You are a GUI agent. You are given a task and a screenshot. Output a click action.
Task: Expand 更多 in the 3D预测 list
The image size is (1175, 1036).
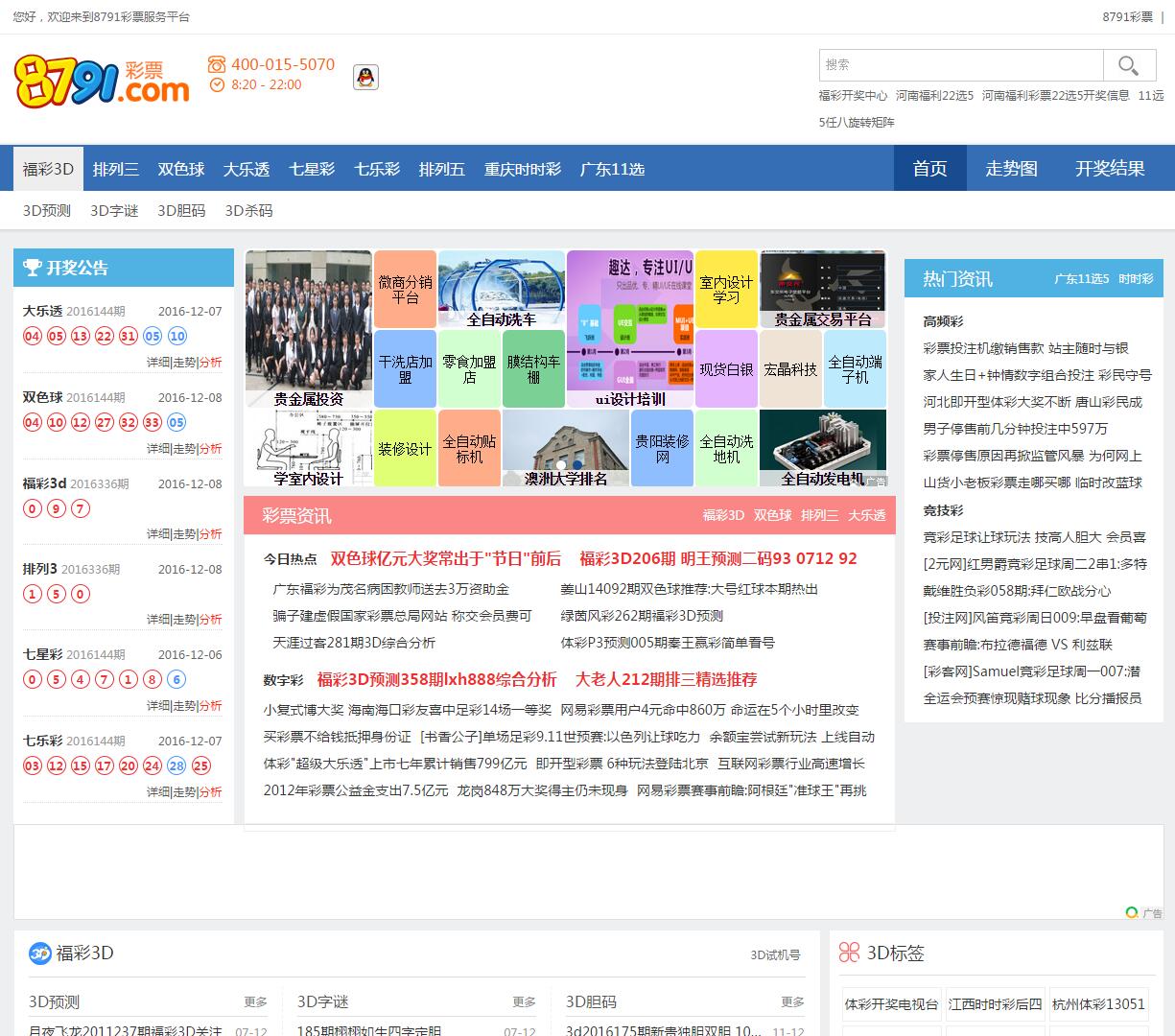click(x=255, y=1001)
